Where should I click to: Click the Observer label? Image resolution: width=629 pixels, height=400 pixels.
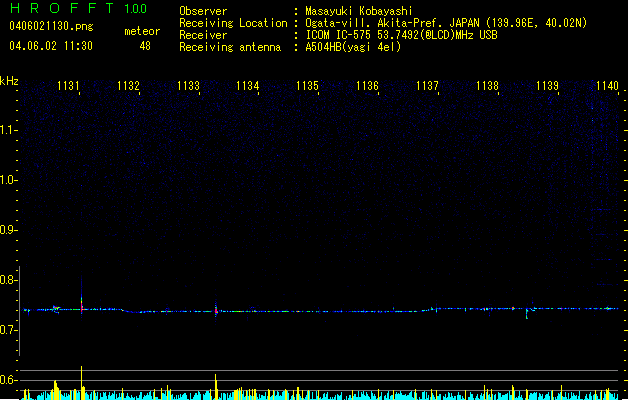coord(203,11)
